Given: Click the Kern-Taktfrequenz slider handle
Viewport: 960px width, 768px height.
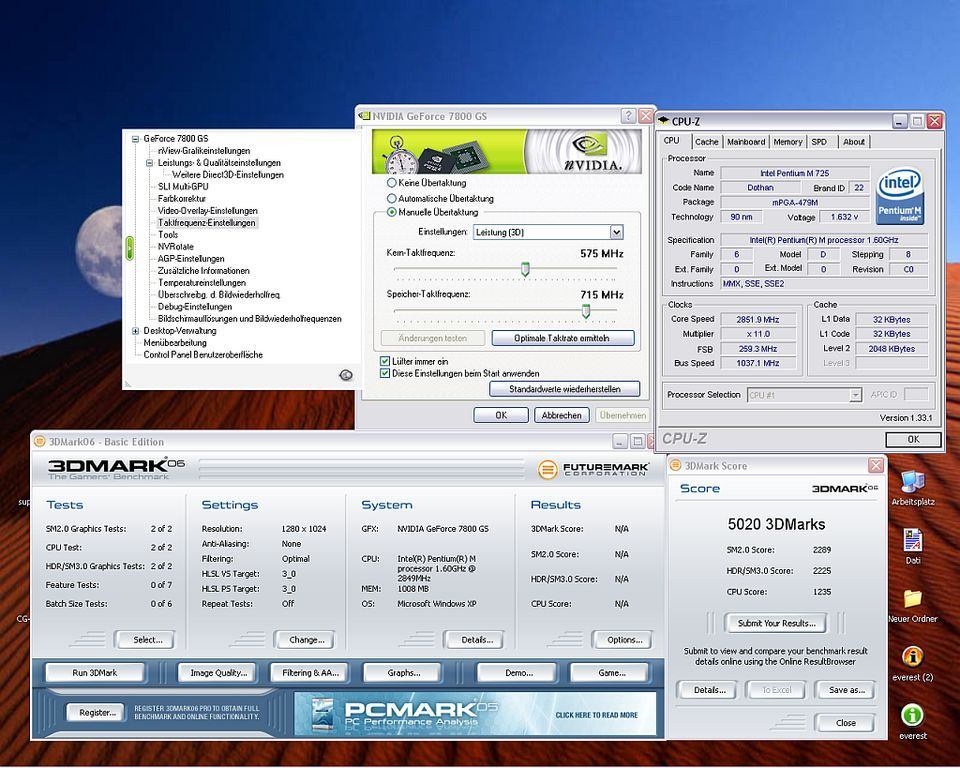Looking at the screenshot, I should coord(525,269).
